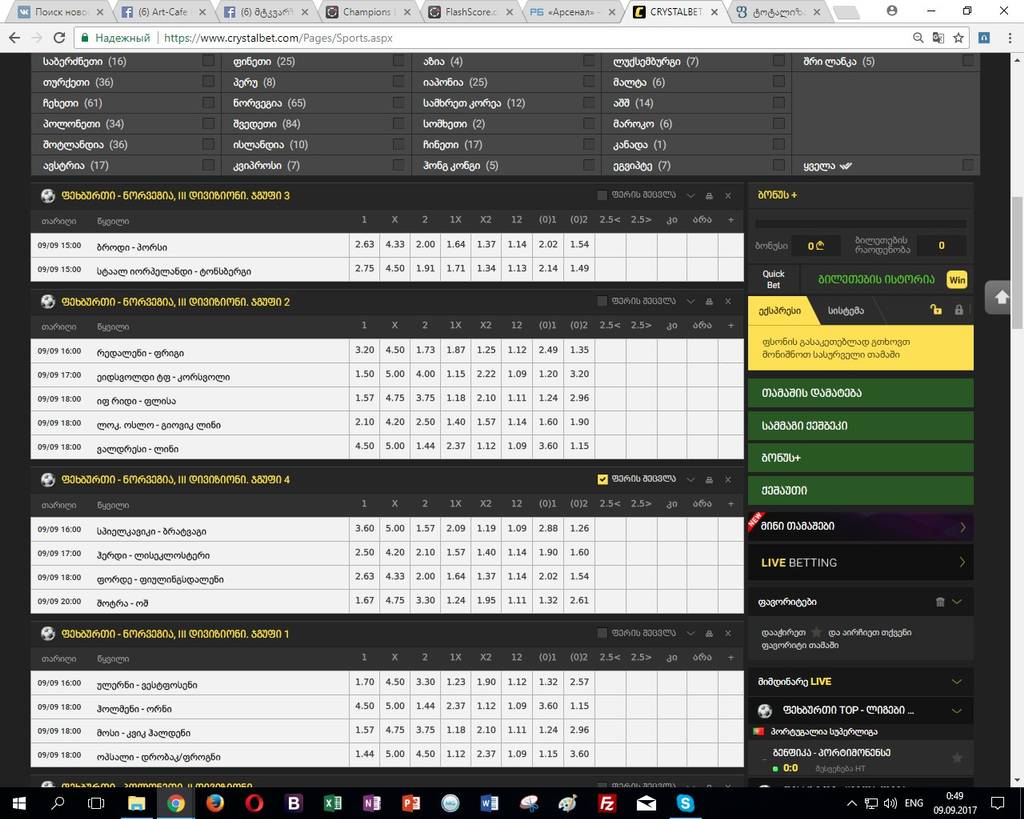The width and height of the screenshot is (1024, 819).
Task: Collapse the ჯგუფი 4 league table chevron
Action: pyautogui.click(x=690, y=479)
